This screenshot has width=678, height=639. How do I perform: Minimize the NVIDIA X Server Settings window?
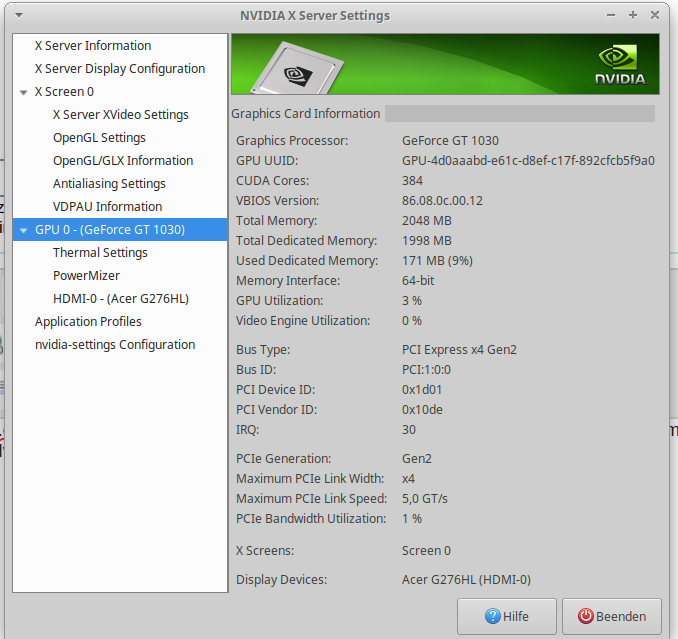pyautogui.click(x=611, y=15)
